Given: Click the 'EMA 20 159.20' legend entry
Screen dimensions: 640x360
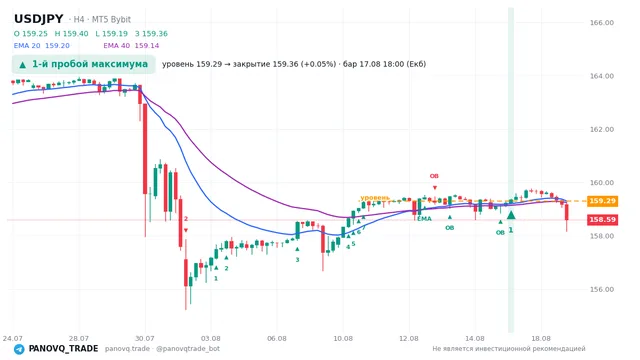Looking at the screenshot, I should (42, 46).
